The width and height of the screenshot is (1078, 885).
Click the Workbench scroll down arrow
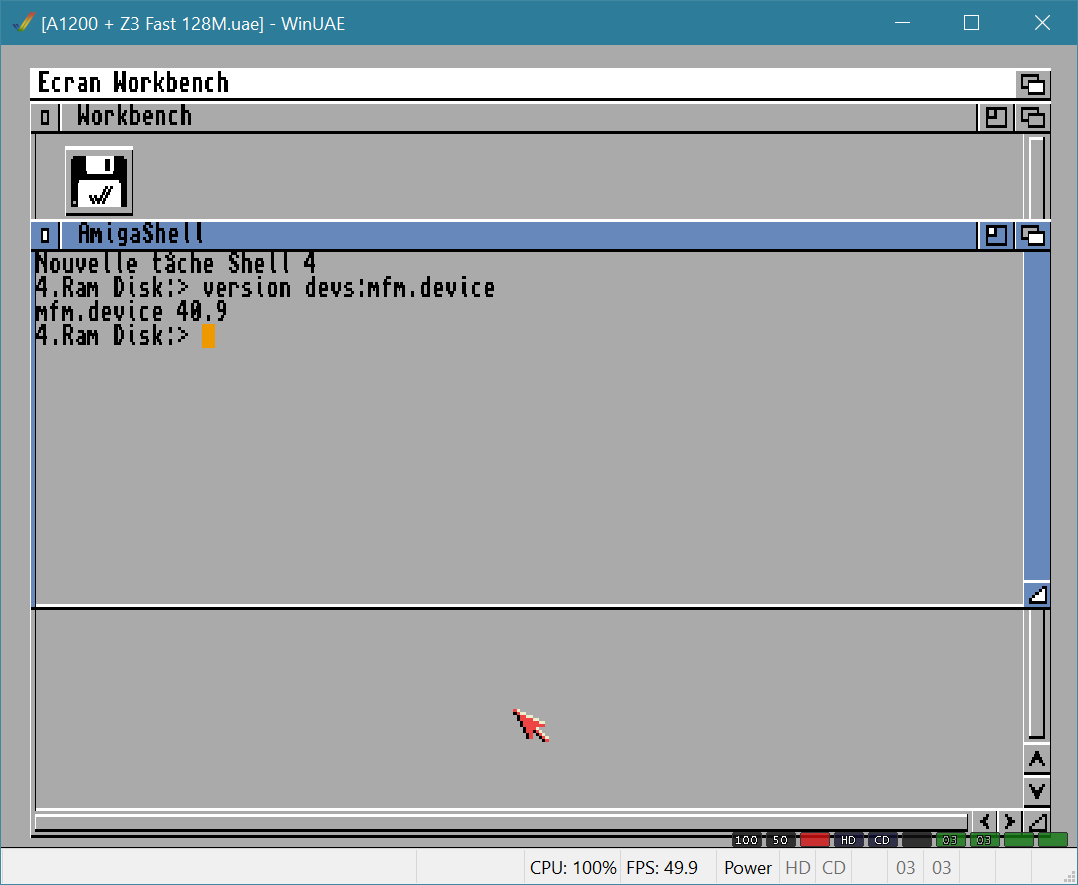(1037, 791)
